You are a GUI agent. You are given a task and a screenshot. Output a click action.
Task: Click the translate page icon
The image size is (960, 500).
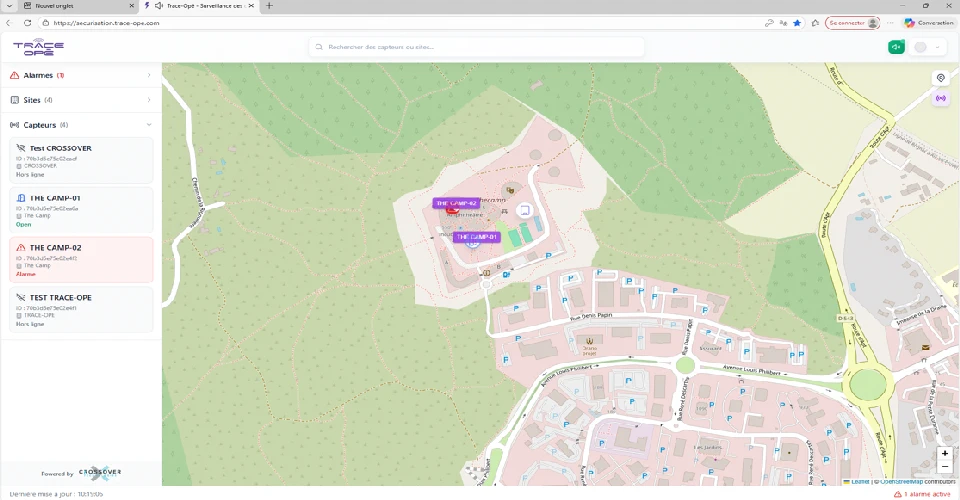(x=784, y=23)
